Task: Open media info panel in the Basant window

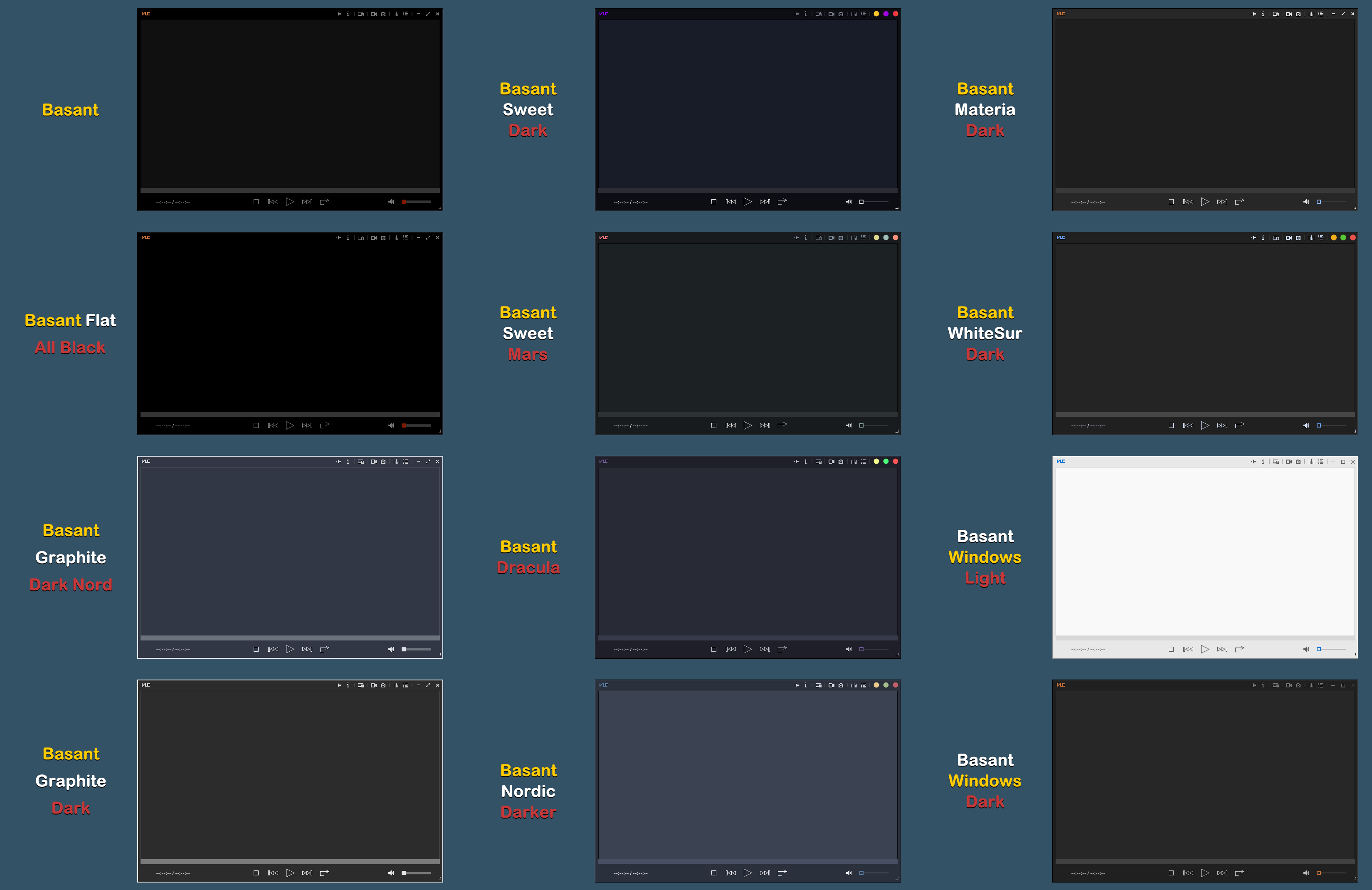Action: pyautogui.click(x=348, y=14)
